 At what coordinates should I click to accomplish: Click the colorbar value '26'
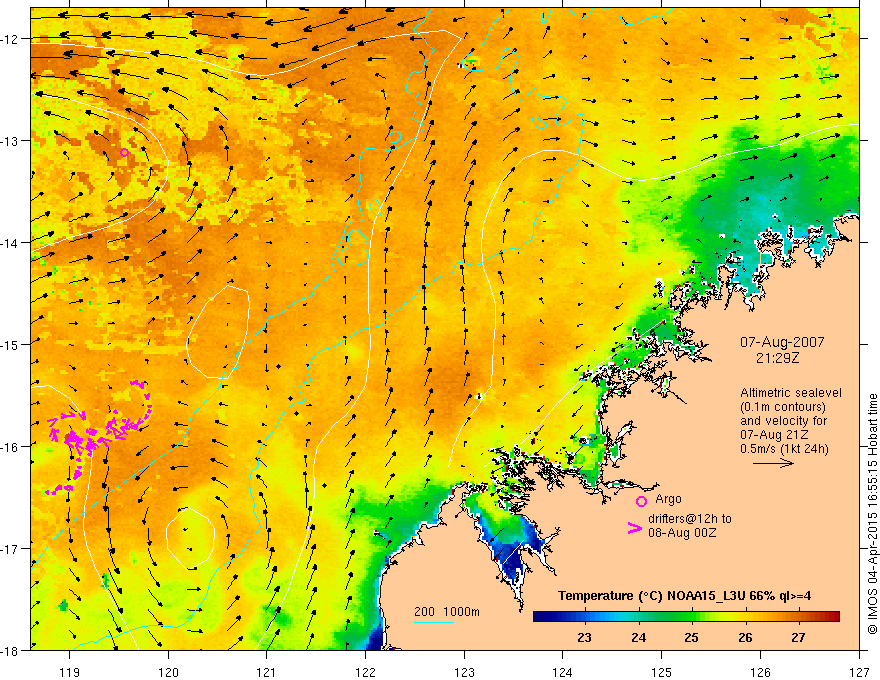tap(745, 637)
